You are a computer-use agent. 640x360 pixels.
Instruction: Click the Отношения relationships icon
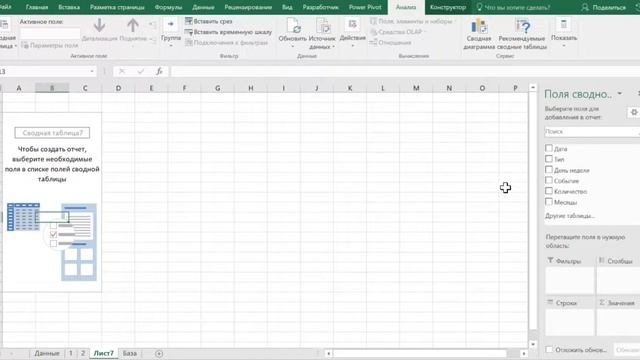point(373,42)
